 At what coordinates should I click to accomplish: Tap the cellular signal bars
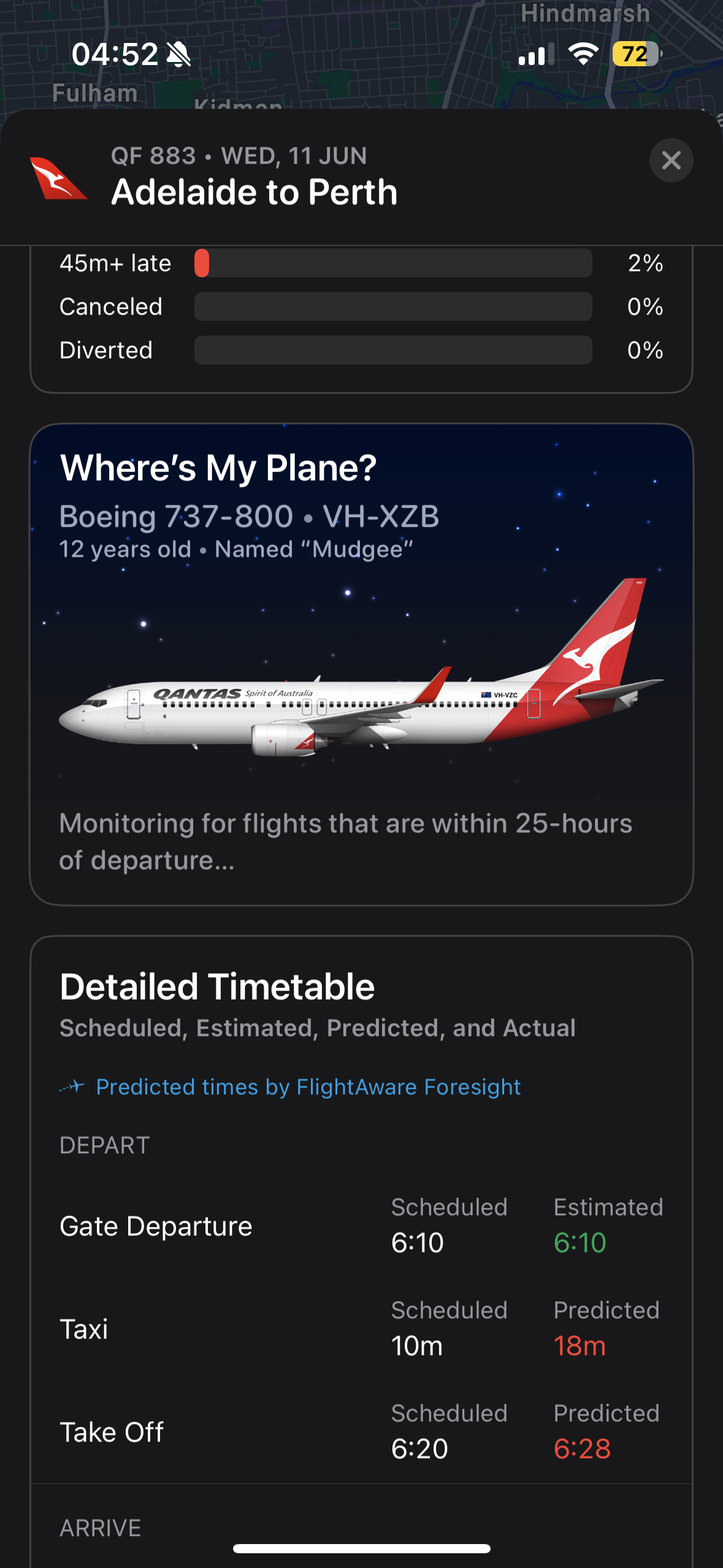535,55
